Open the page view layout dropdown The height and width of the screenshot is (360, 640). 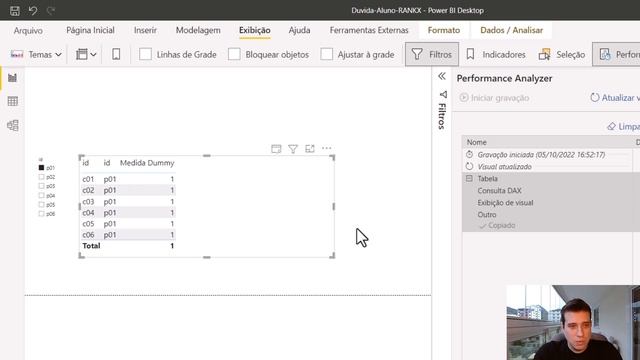coord(86,54)
